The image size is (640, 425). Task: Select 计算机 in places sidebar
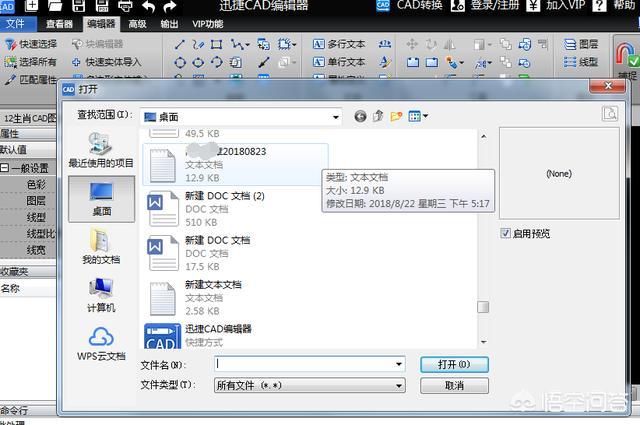101,294
